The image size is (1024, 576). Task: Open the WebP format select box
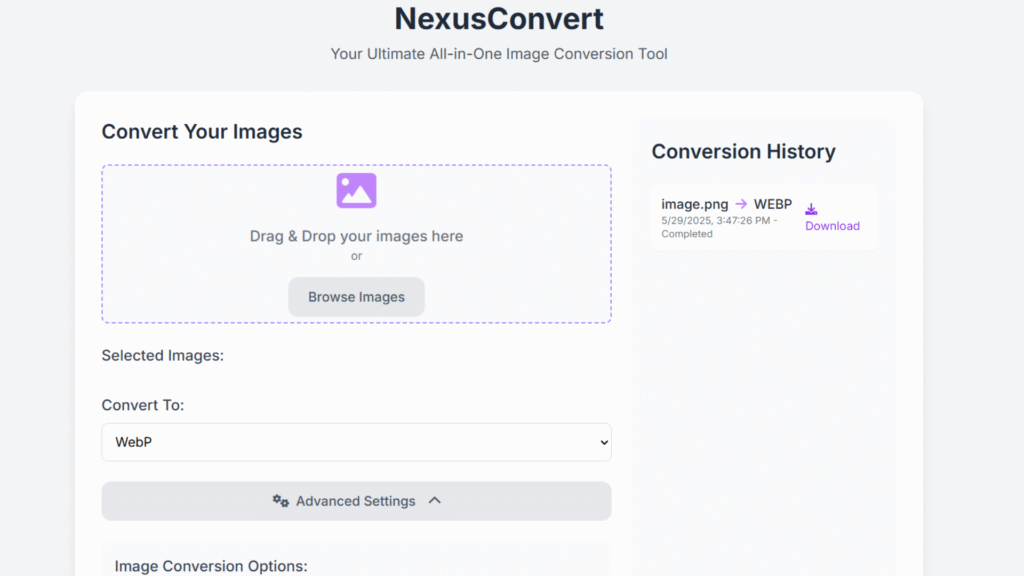click(357, 442)
